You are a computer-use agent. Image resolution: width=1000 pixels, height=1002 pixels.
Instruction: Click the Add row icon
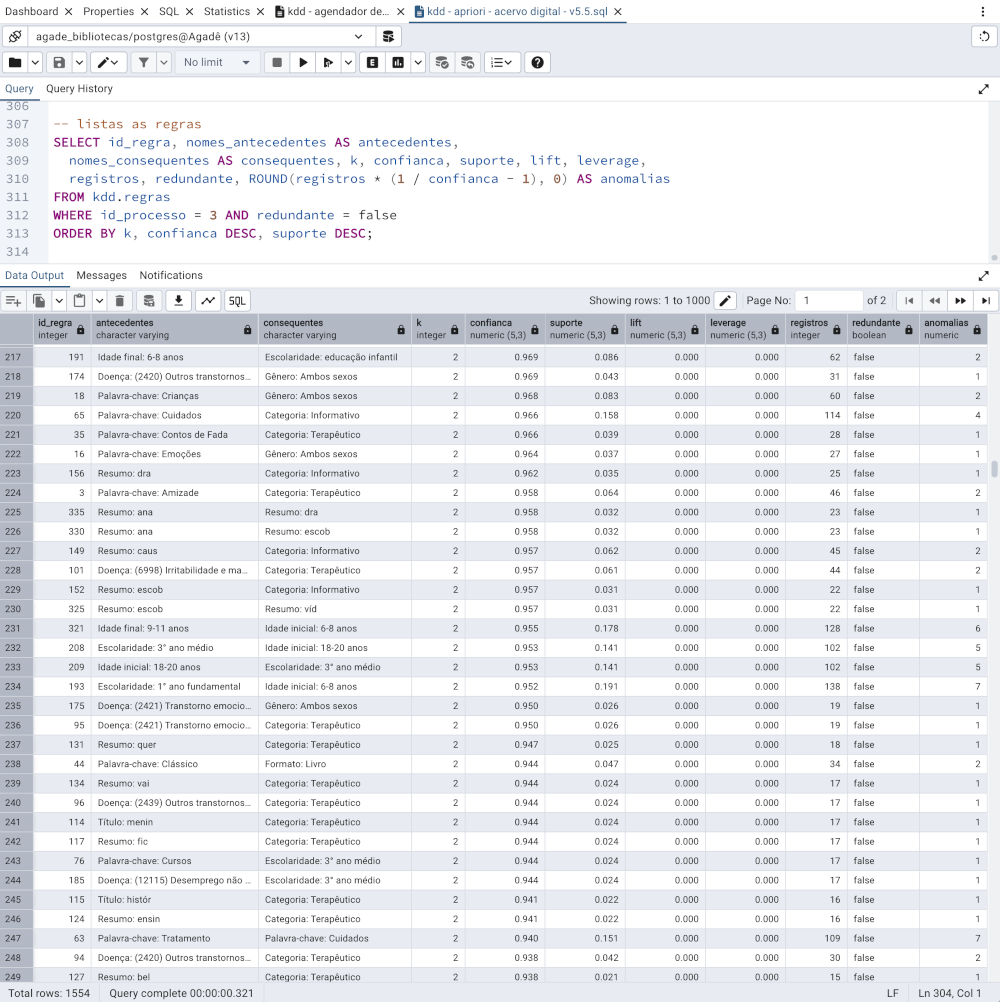(x=13, y=300)
